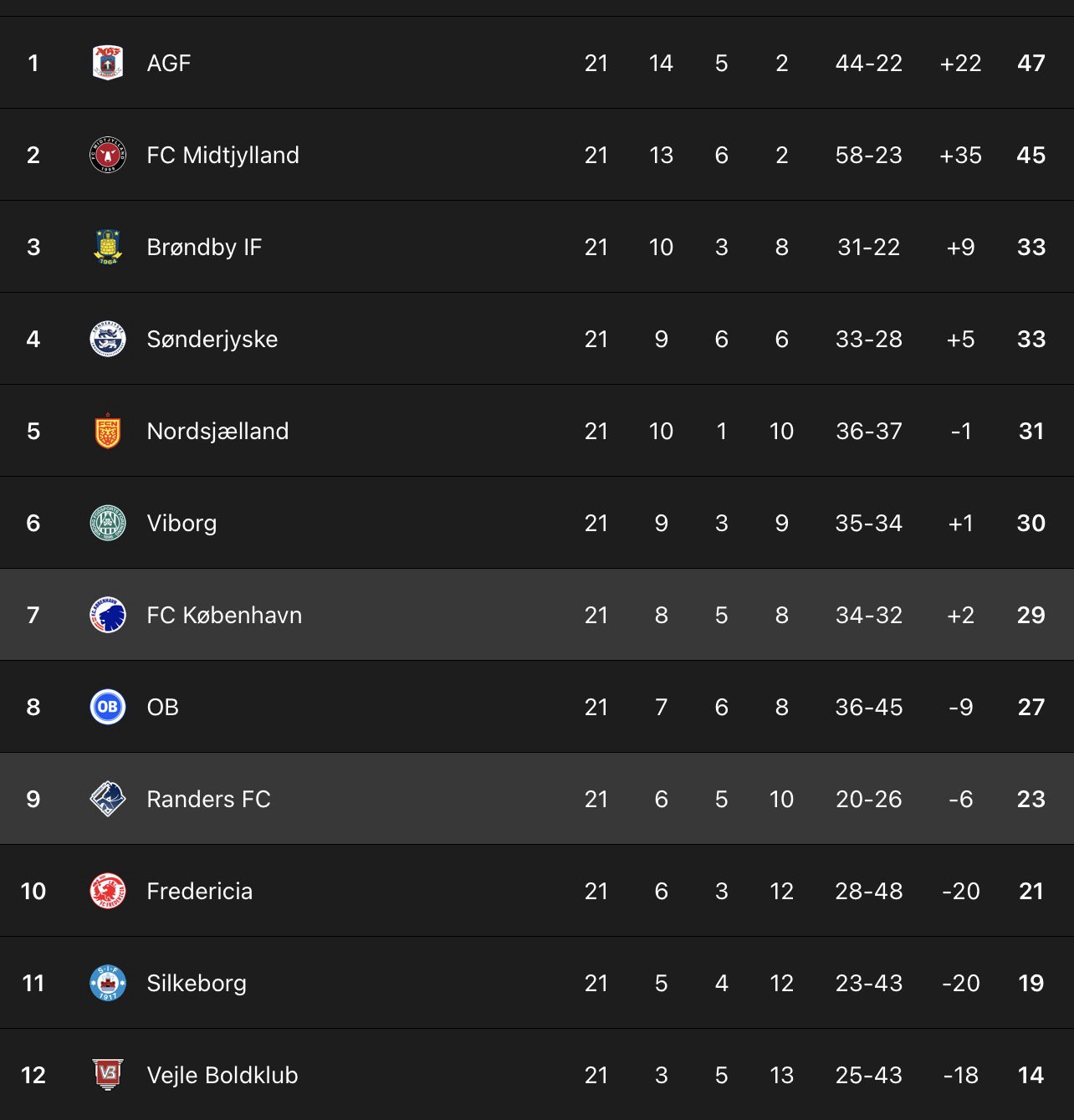Viewport: 1074px width, 1120px height.
Task: Go to FC Midtjylland team page
Action: 222,155
